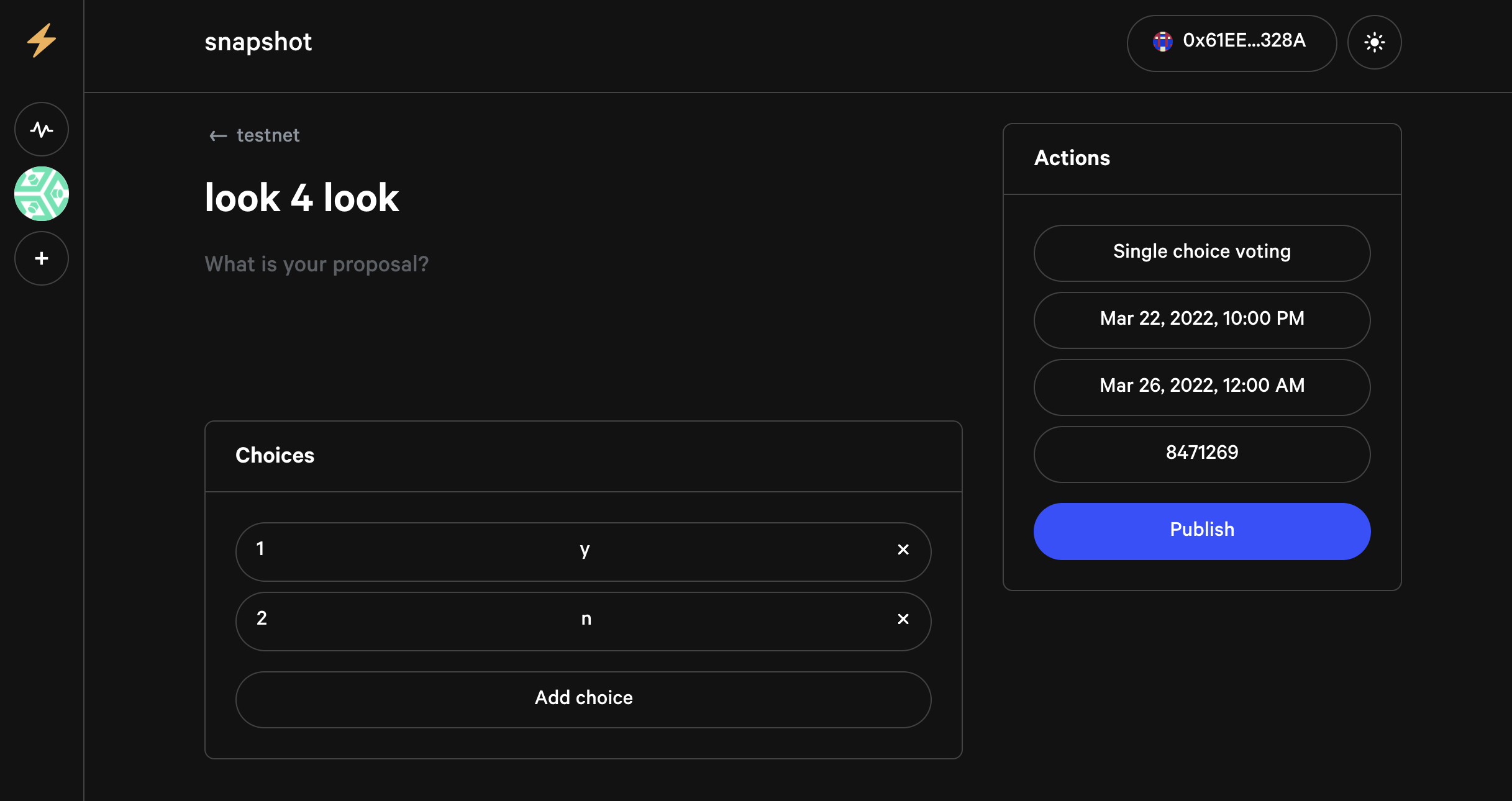
Task: Publish the proposal
Action: point(1201,531)
